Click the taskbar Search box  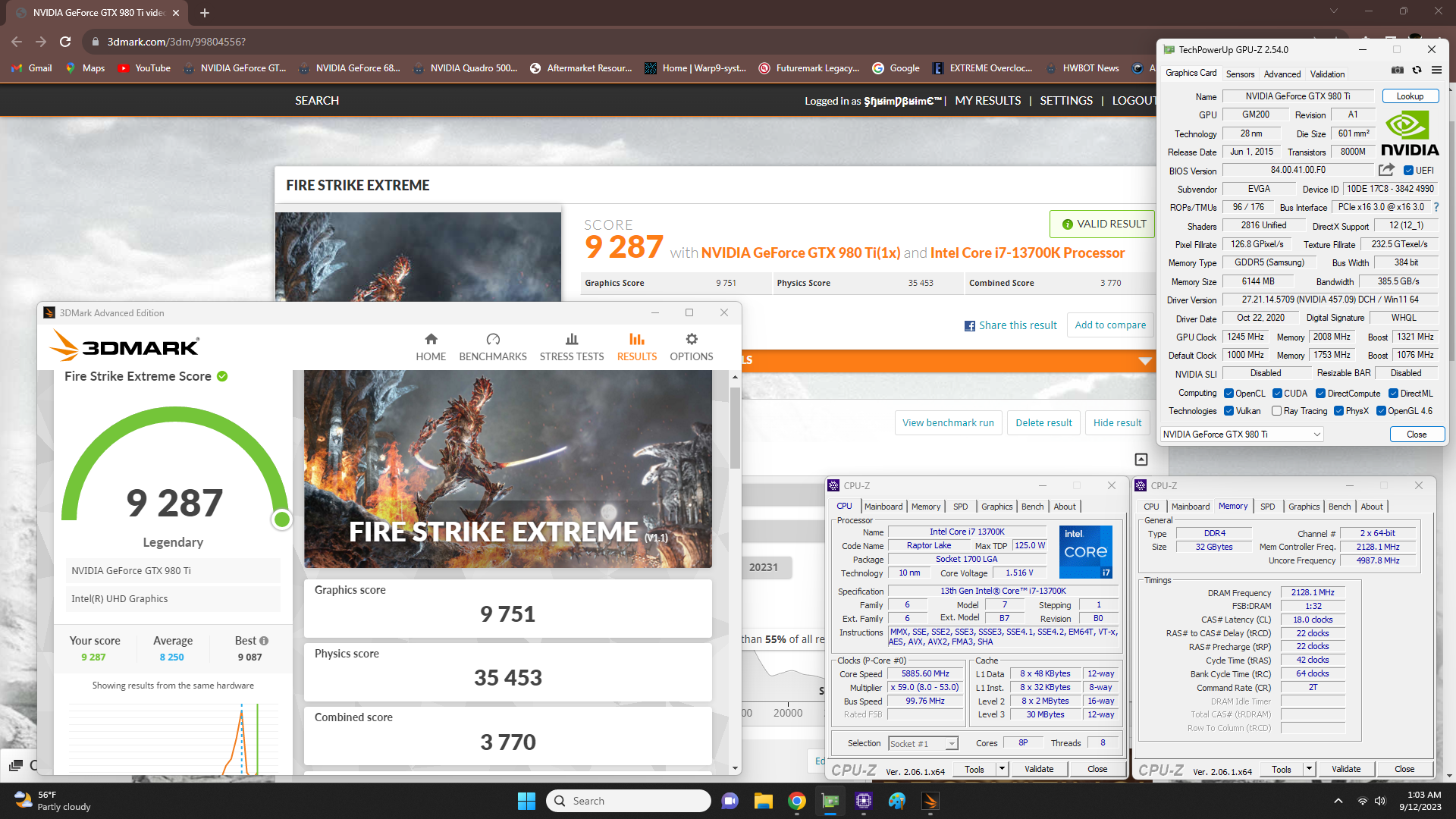point(629,801)
